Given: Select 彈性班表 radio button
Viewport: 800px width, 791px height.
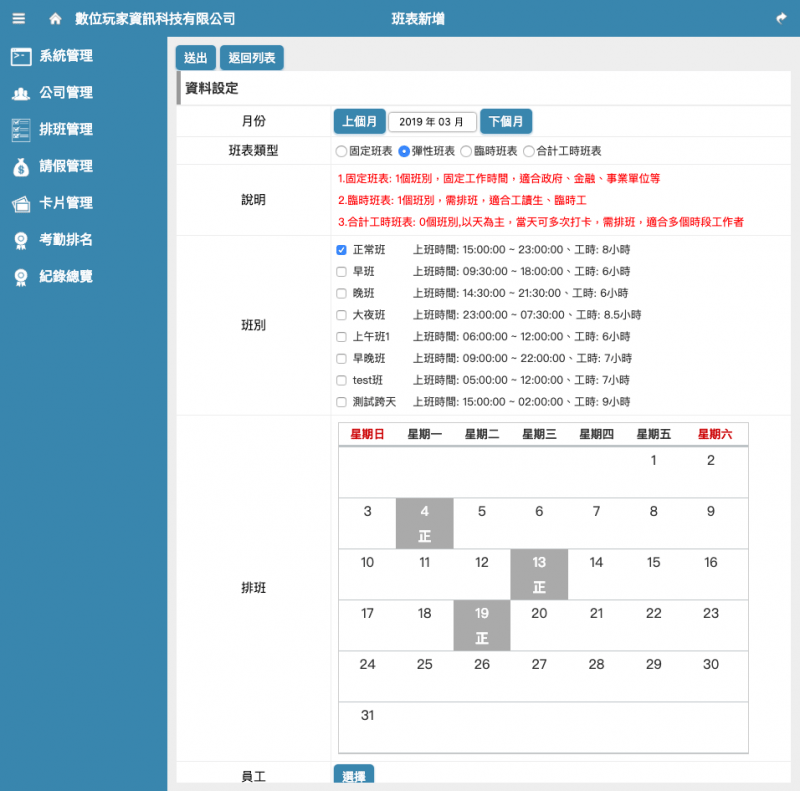Looking at the screenshot, I should (404, 152).
